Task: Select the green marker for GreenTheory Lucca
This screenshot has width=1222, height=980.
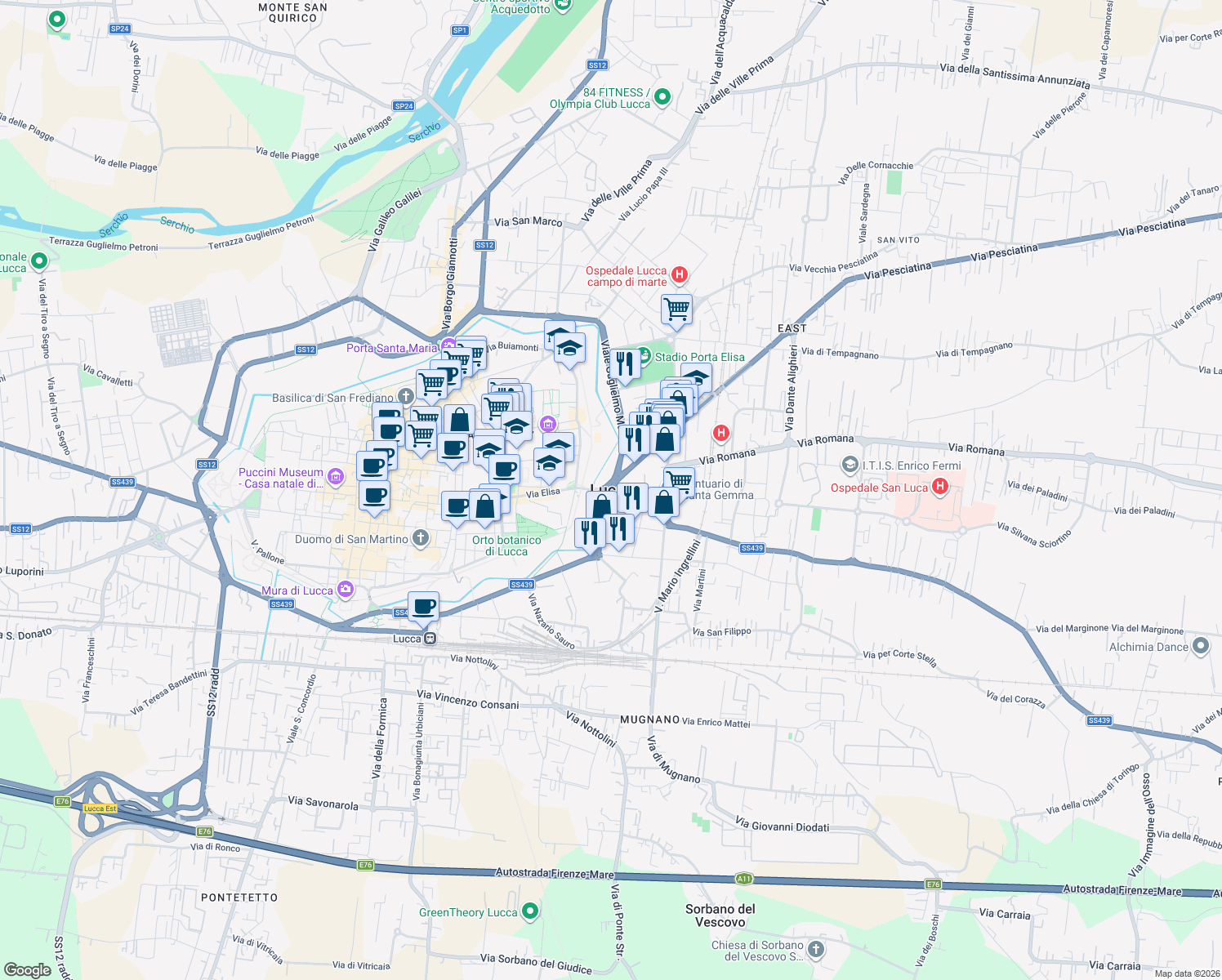Action: (529, 912)
